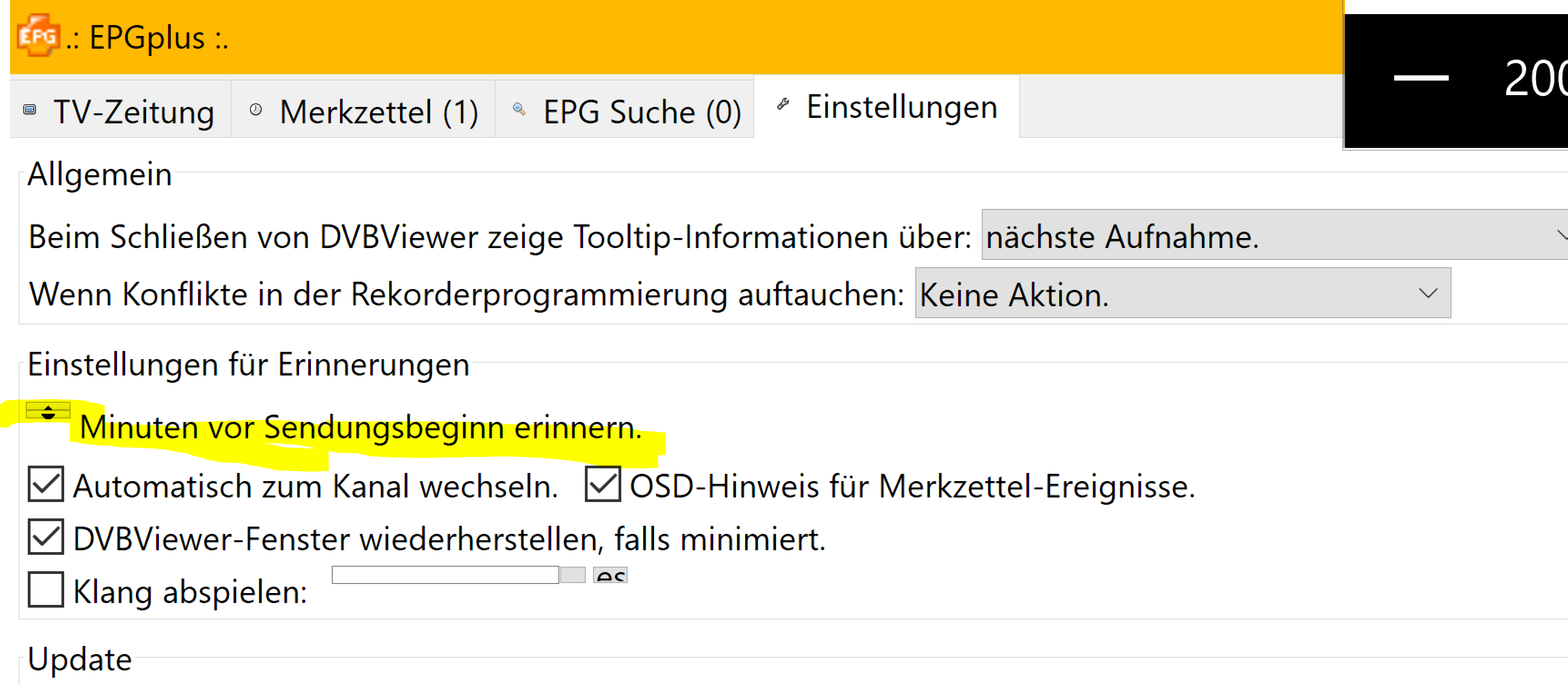This screenshot has width=1568, height=685.
Task: Click the magnifier icon beside EPG Suche
Action: click(x=518, y=110)
